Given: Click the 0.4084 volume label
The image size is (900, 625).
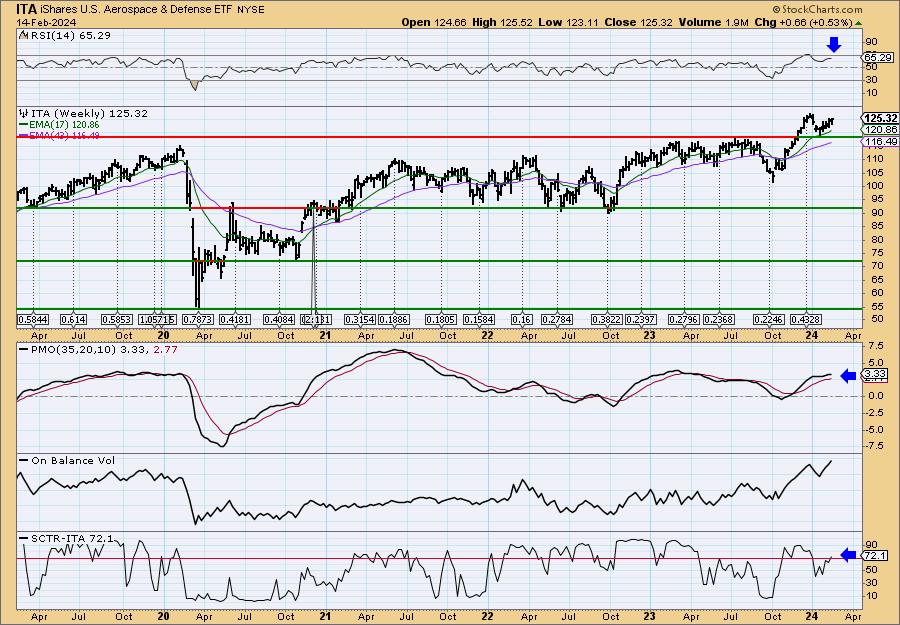Looking at the screenshot, I should pyautogui.click(x=279, y=319).
